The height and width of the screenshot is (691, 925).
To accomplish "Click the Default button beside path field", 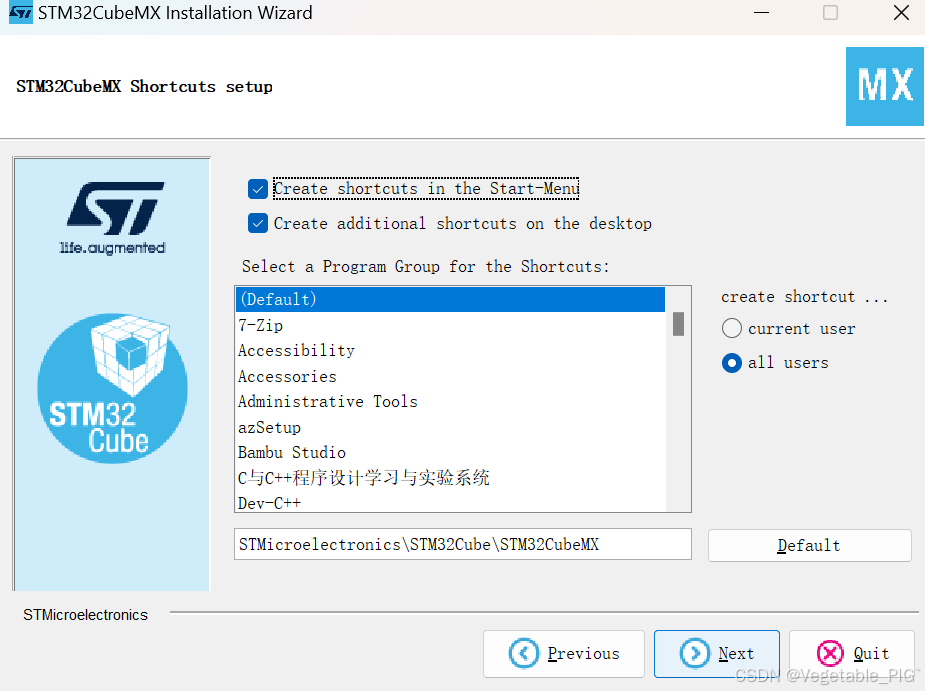I will 809,545.
